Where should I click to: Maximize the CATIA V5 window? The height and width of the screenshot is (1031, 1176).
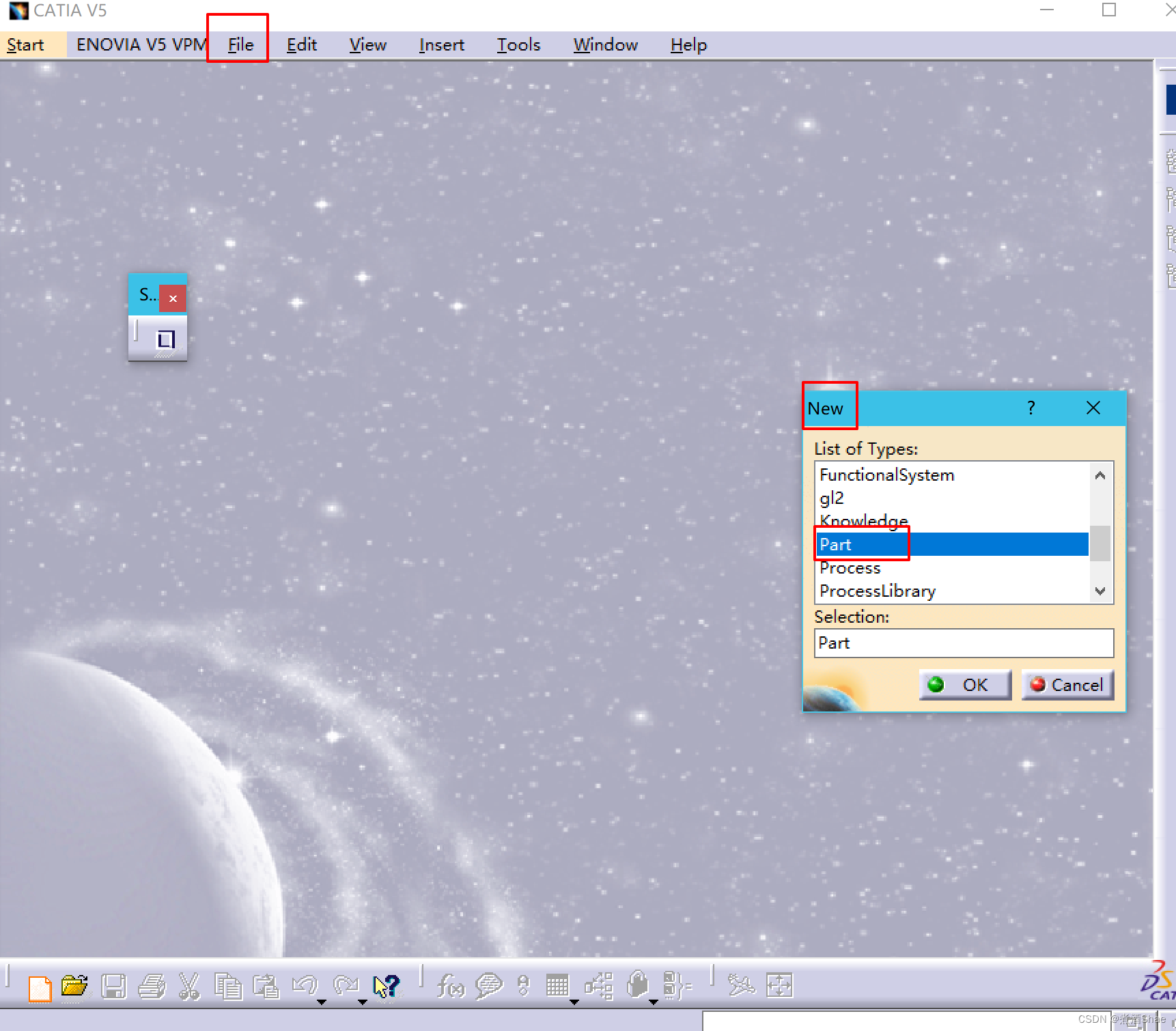1109,10
